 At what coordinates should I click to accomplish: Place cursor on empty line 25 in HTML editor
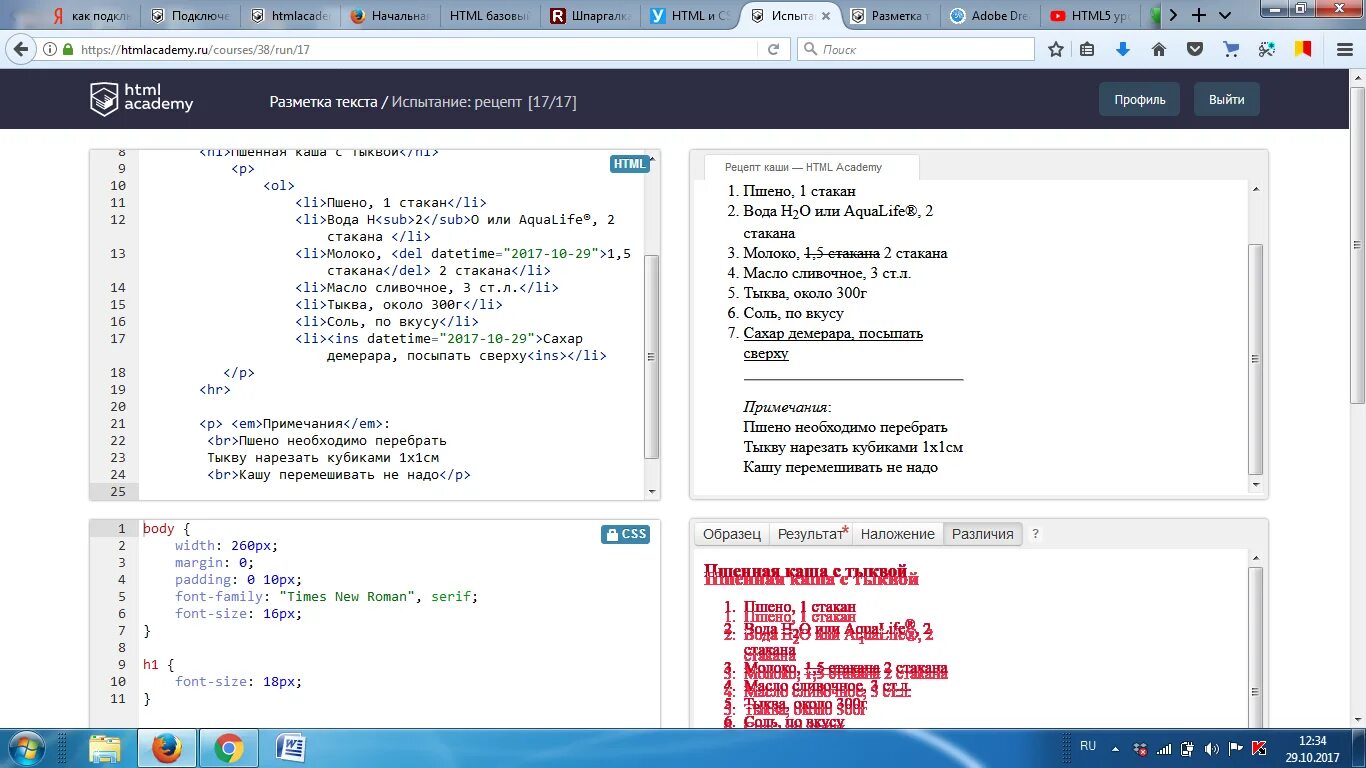[x=392, y=491]
